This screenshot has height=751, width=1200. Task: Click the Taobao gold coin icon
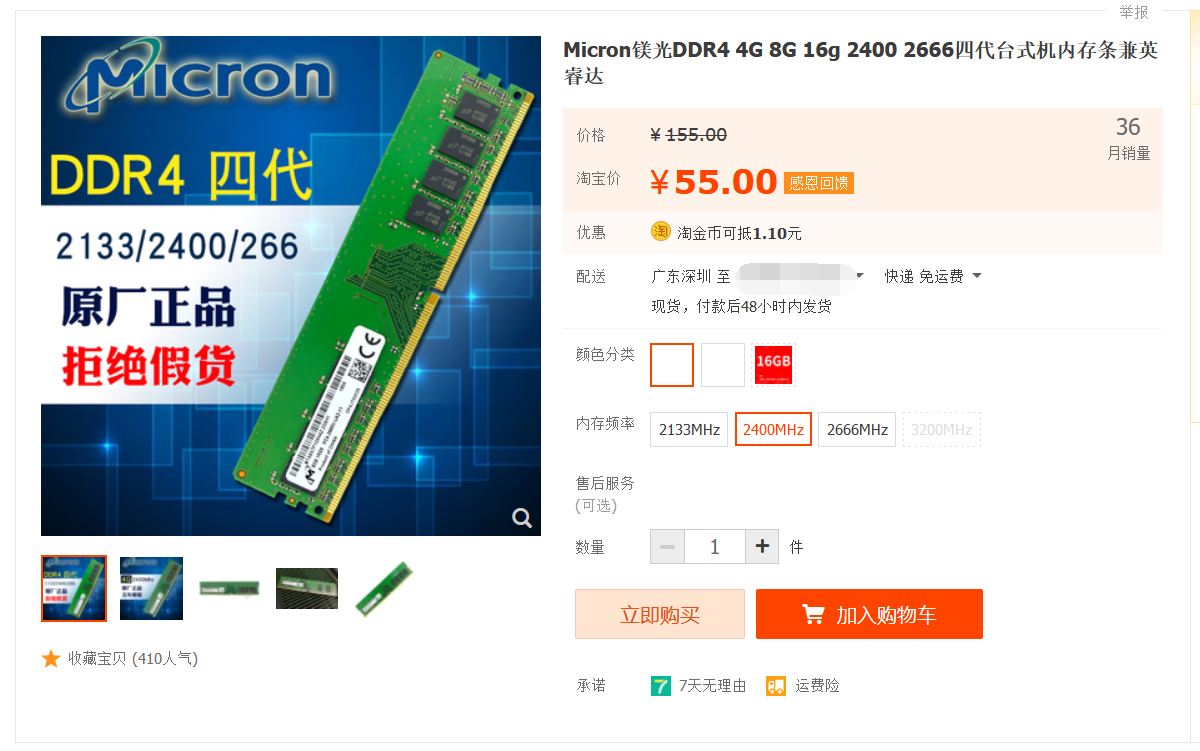click(661, 231)
